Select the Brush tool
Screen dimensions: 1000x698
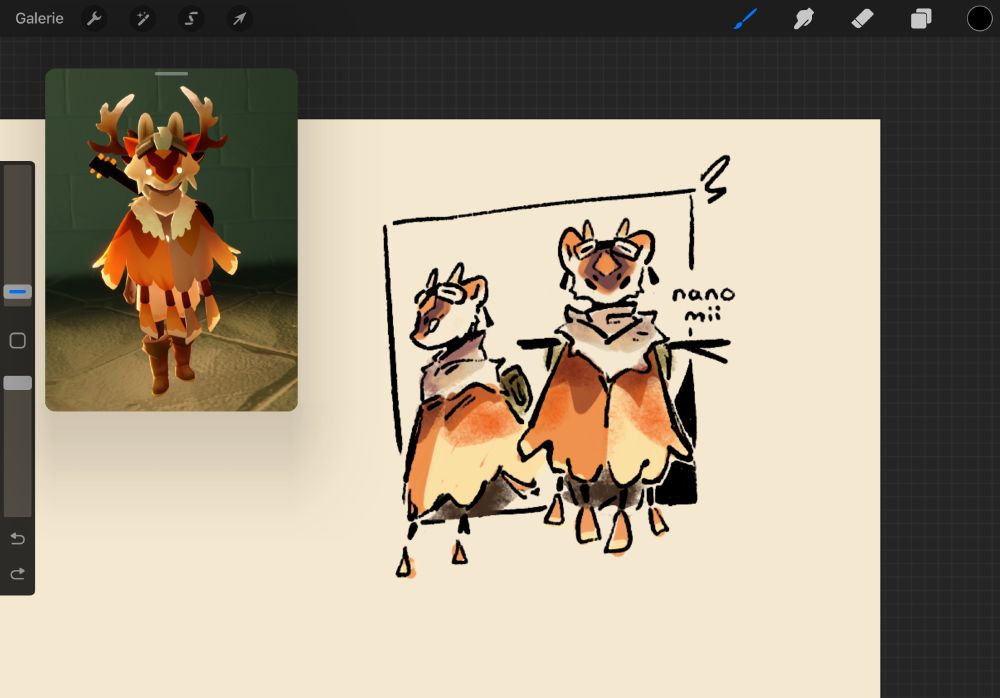[x=745, y=19]
